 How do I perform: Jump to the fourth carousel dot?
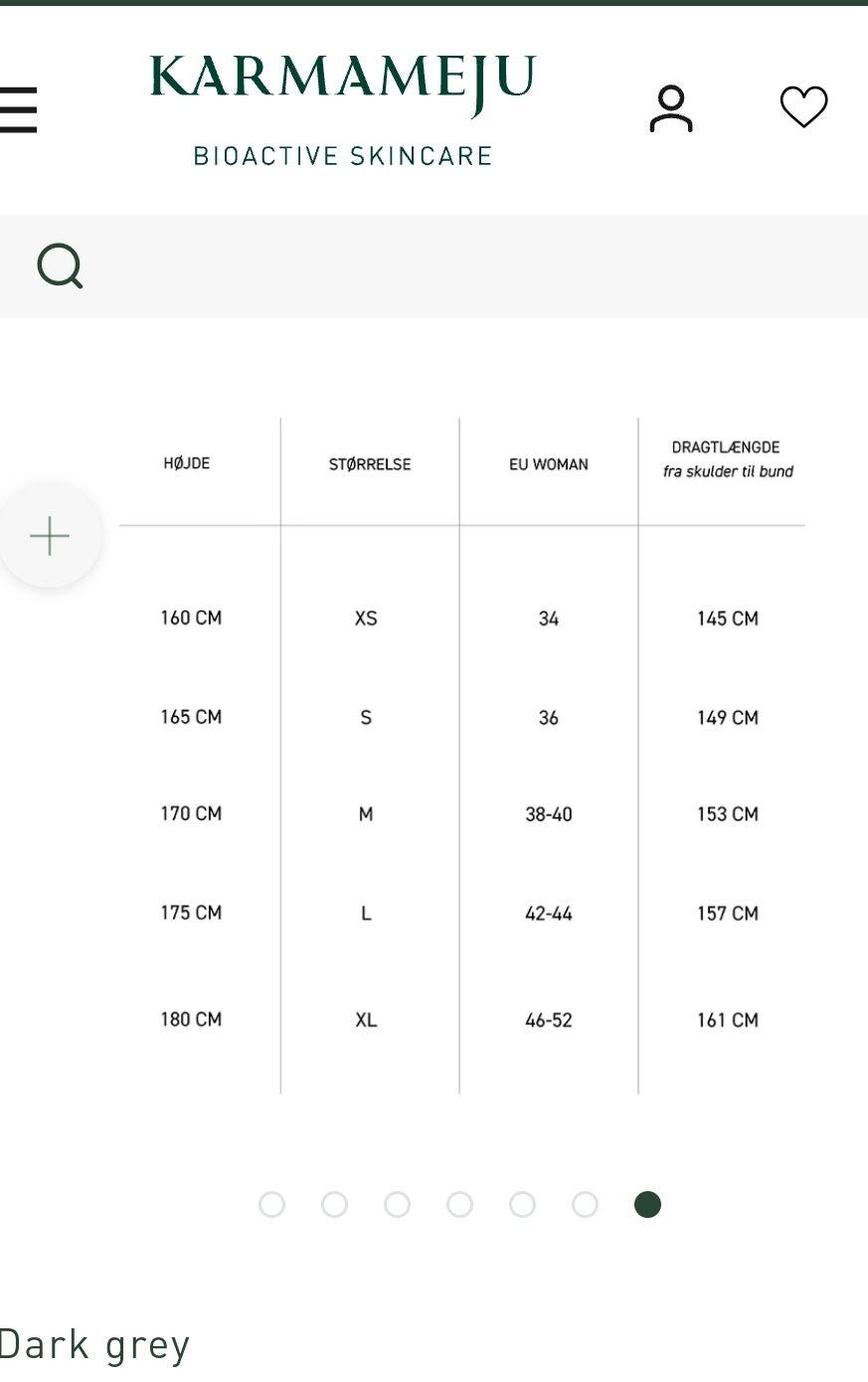[x=459, y=1205]
